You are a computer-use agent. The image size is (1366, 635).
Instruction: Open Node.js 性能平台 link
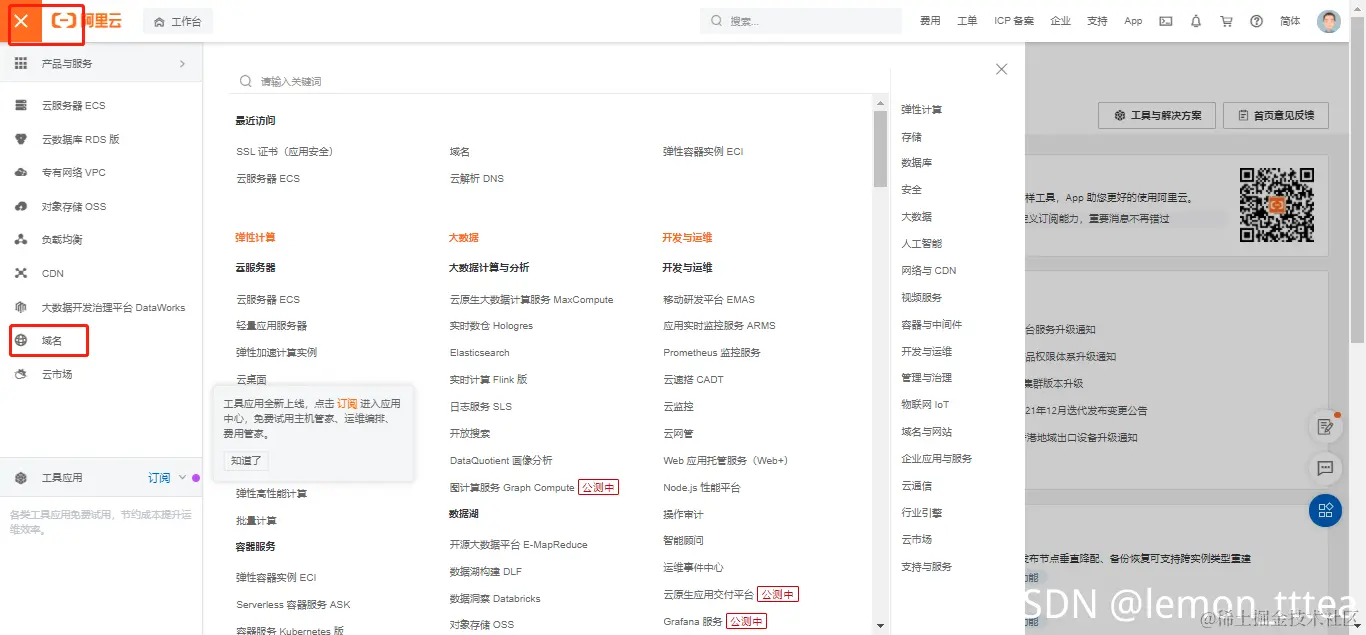pos(702,488)
